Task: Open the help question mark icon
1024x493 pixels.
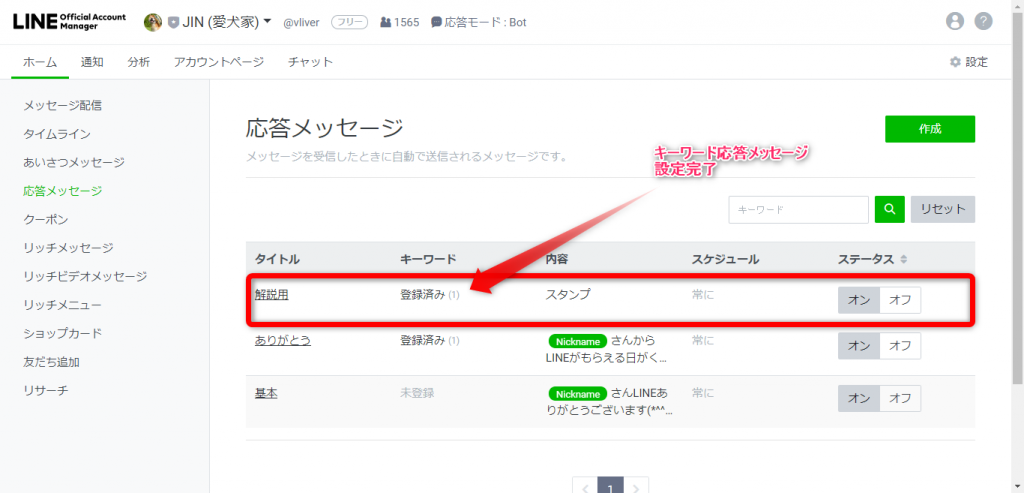Action: pos(983,22)
